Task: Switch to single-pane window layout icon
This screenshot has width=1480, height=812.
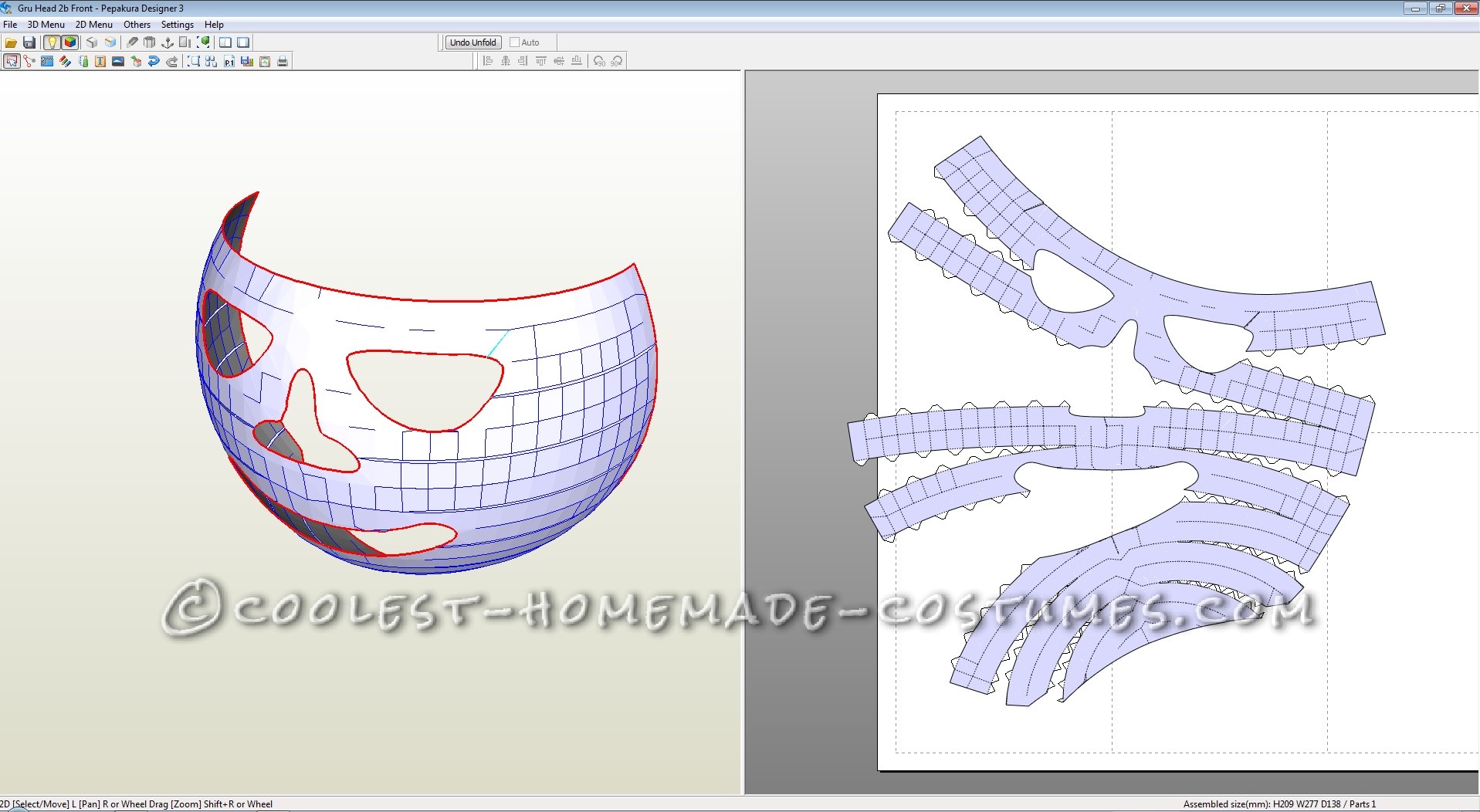Action: pyautogui.click(x=243, y=42)
